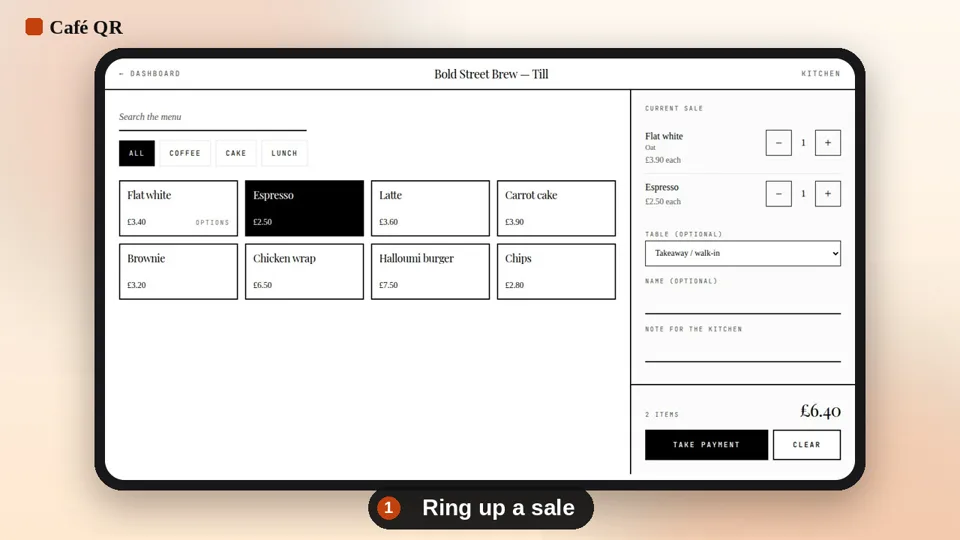Filter menu by Cake

[x=236, y=153]
